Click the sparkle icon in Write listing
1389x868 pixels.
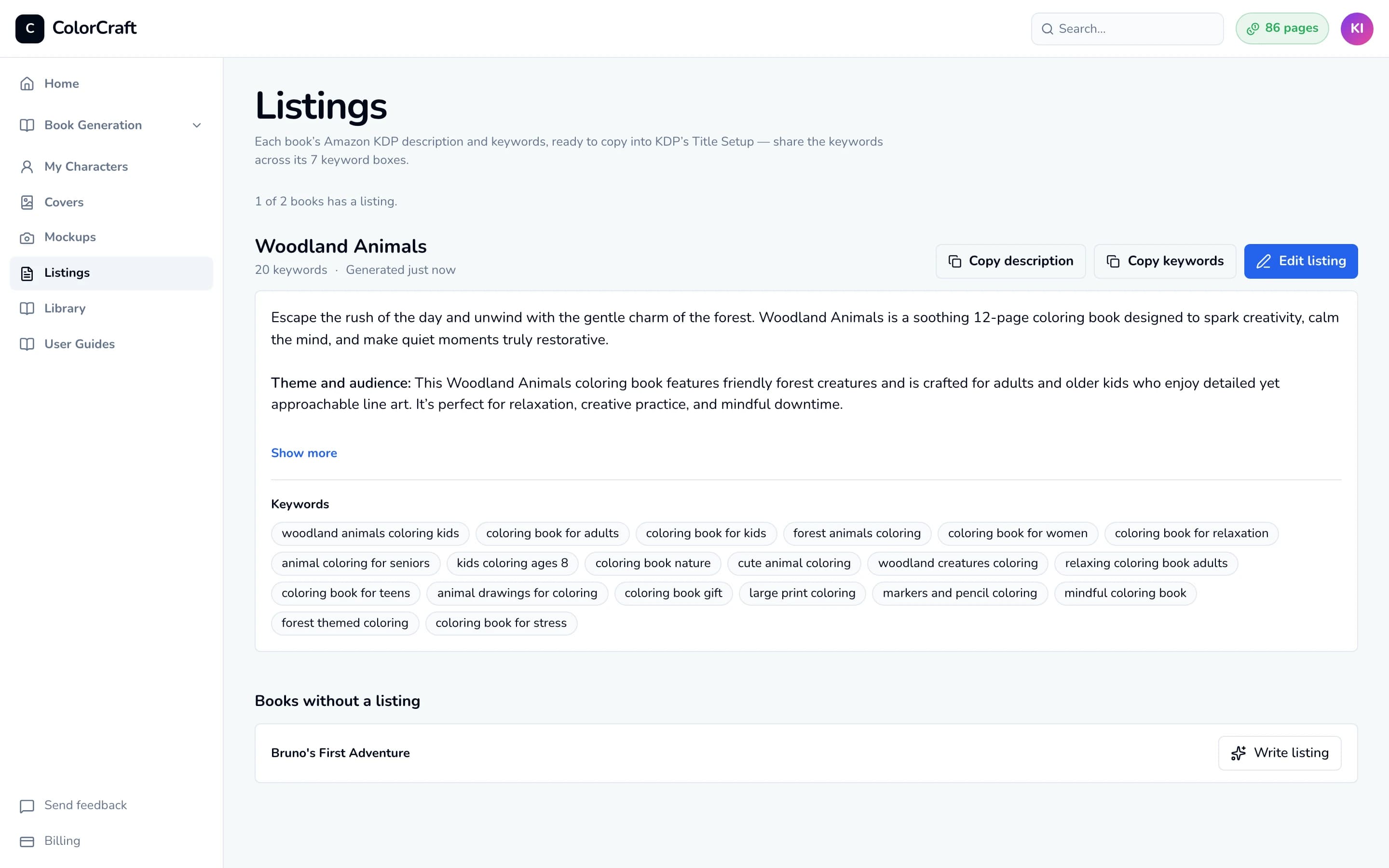[1239, 753]
